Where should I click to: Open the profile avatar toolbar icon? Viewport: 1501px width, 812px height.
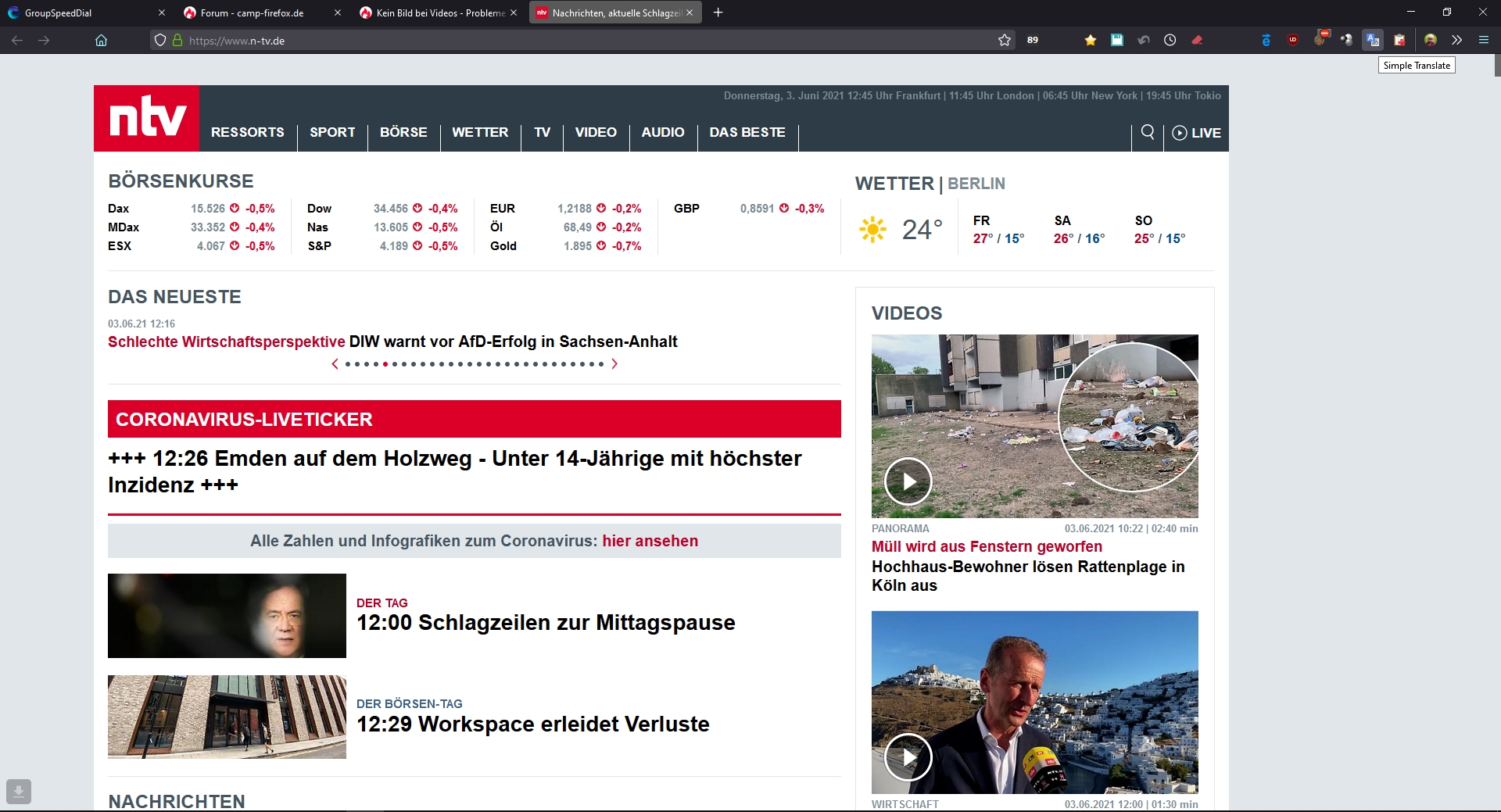(1431, 40)
